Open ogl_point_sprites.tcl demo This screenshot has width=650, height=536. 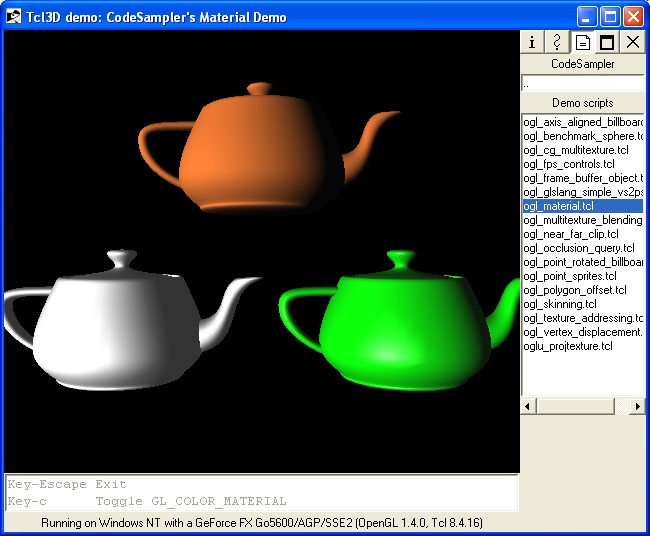583,276
